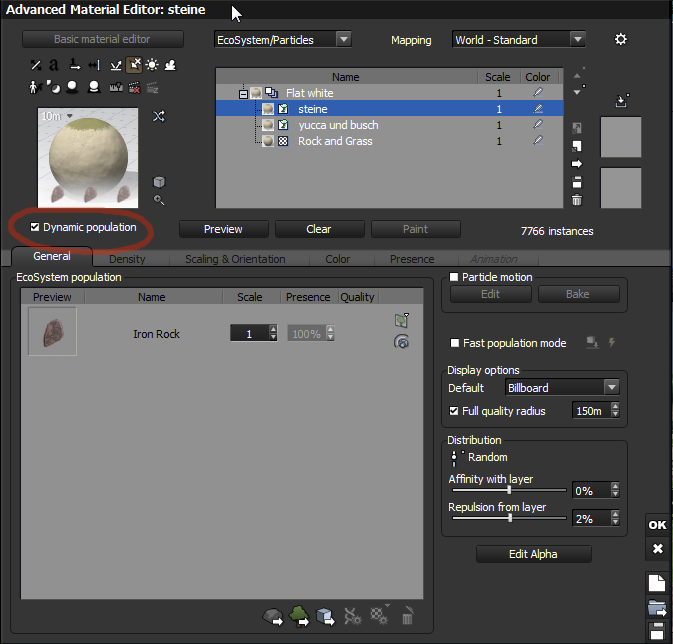Zoom the material preview (magnifier icon)
Image resolution: width=673 pixels, height=644 pixels.
coord(159,200)
